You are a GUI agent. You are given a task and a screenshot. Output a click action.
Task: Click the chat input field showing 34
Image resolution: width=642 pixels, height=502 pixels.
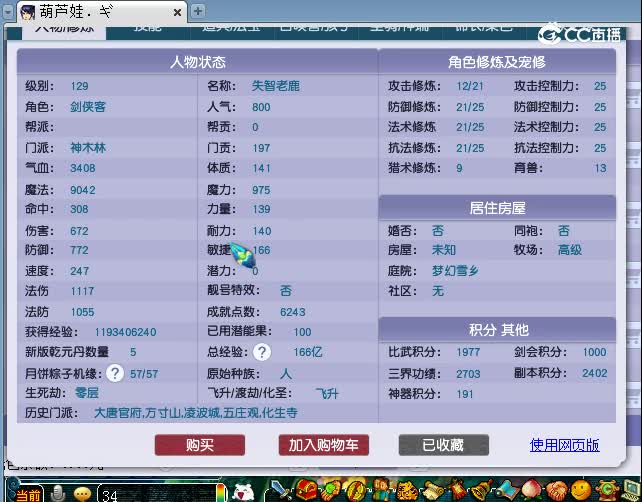pyautogui.click(x=158, y=494)
